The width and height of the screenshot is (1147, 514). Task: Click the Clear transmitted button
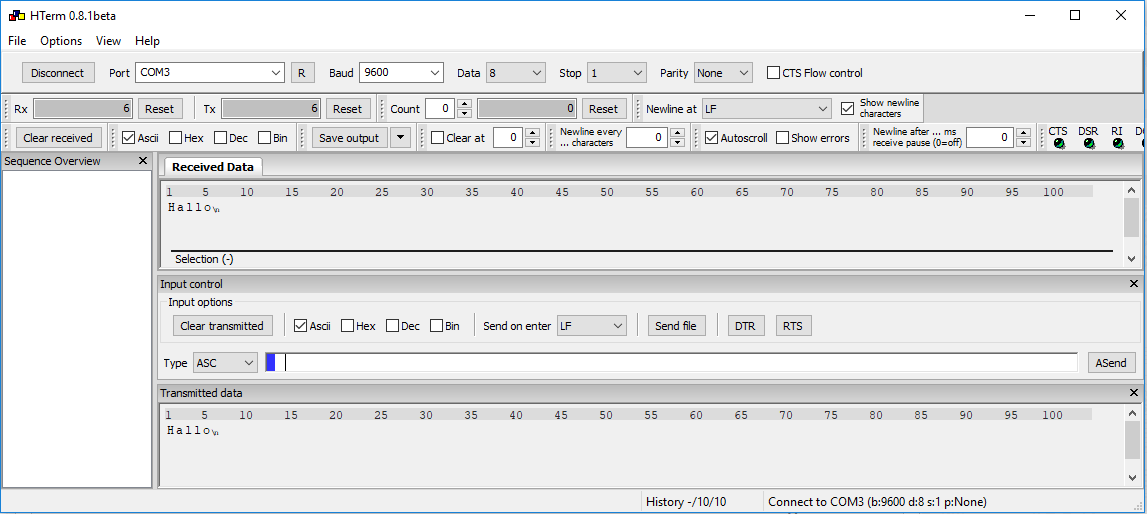click(222, 326)
